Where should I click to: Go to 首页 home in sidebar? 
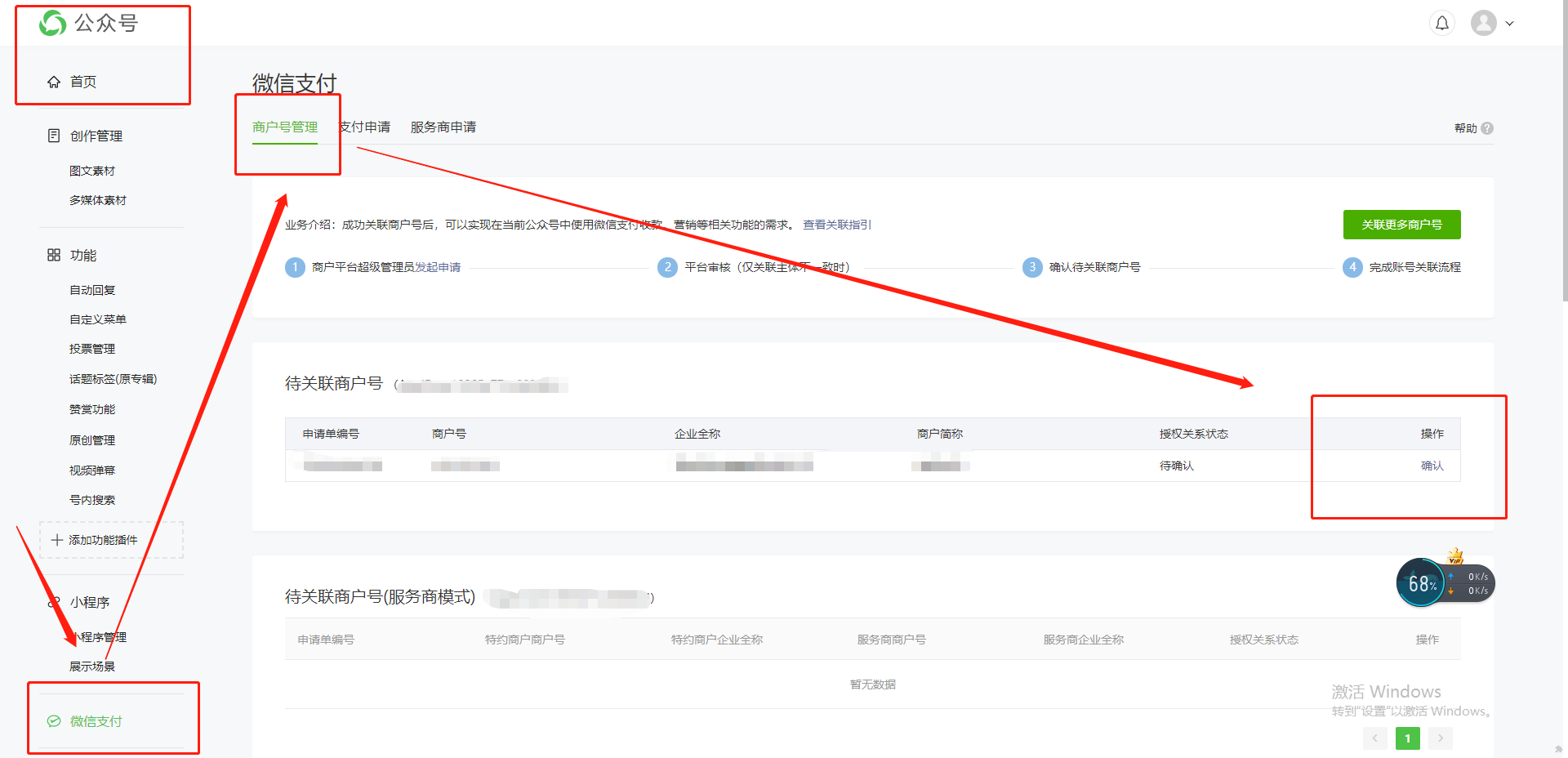(82, 82)
